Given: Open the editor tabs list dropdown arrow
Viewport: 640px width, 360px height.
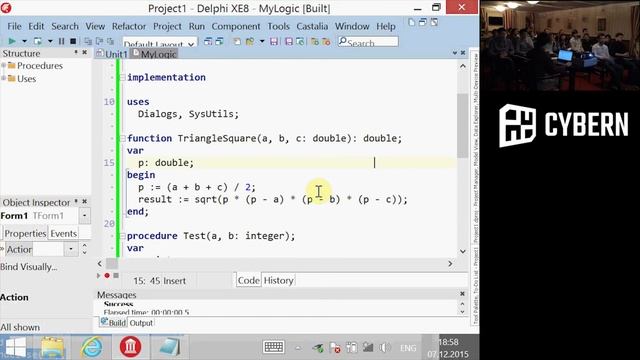Looking at the screenshot, I should pyautogui.click(x=455, y=53).
